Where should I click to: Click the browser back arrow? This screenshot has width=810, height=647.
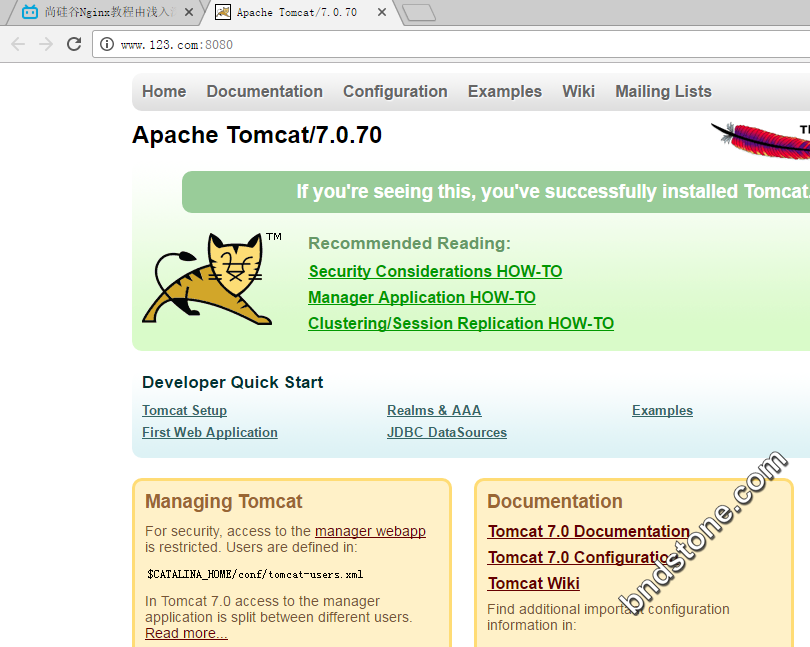pos(18,44)
